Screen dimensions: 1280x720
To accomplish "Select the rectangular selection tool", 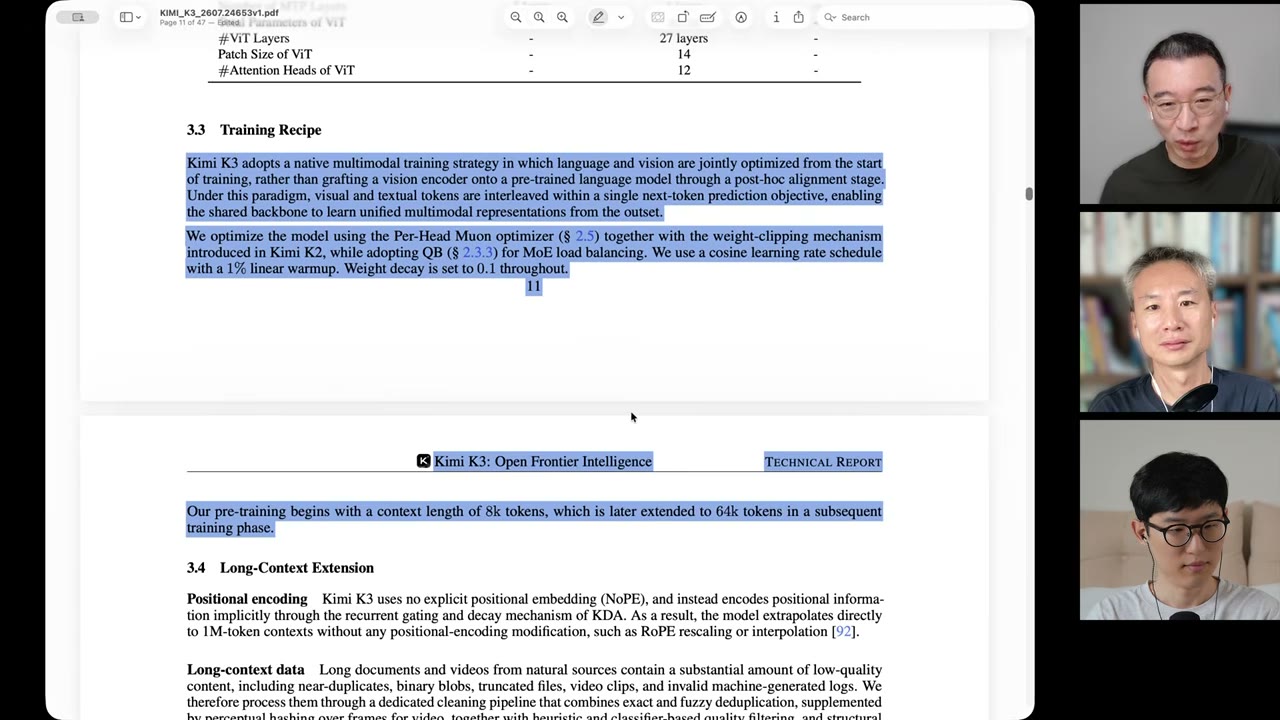I will click(x=657, y=17).
